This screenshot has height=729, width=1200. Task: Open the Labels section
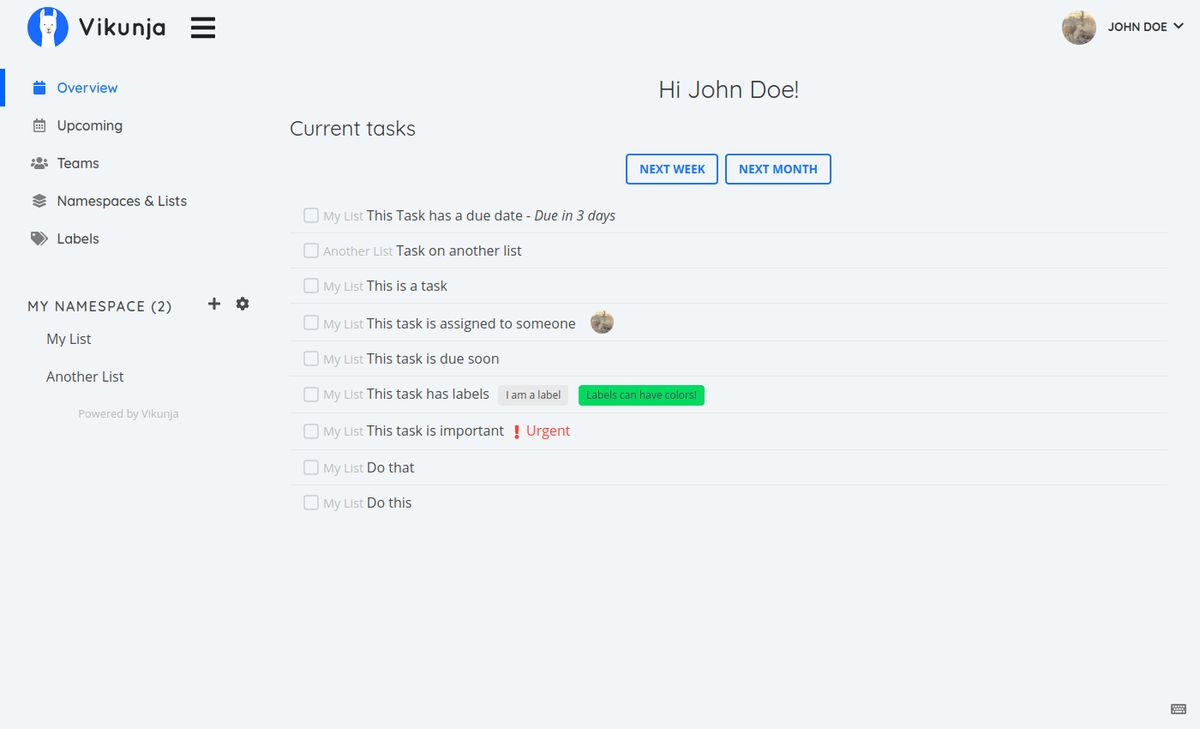coord(78,238)
